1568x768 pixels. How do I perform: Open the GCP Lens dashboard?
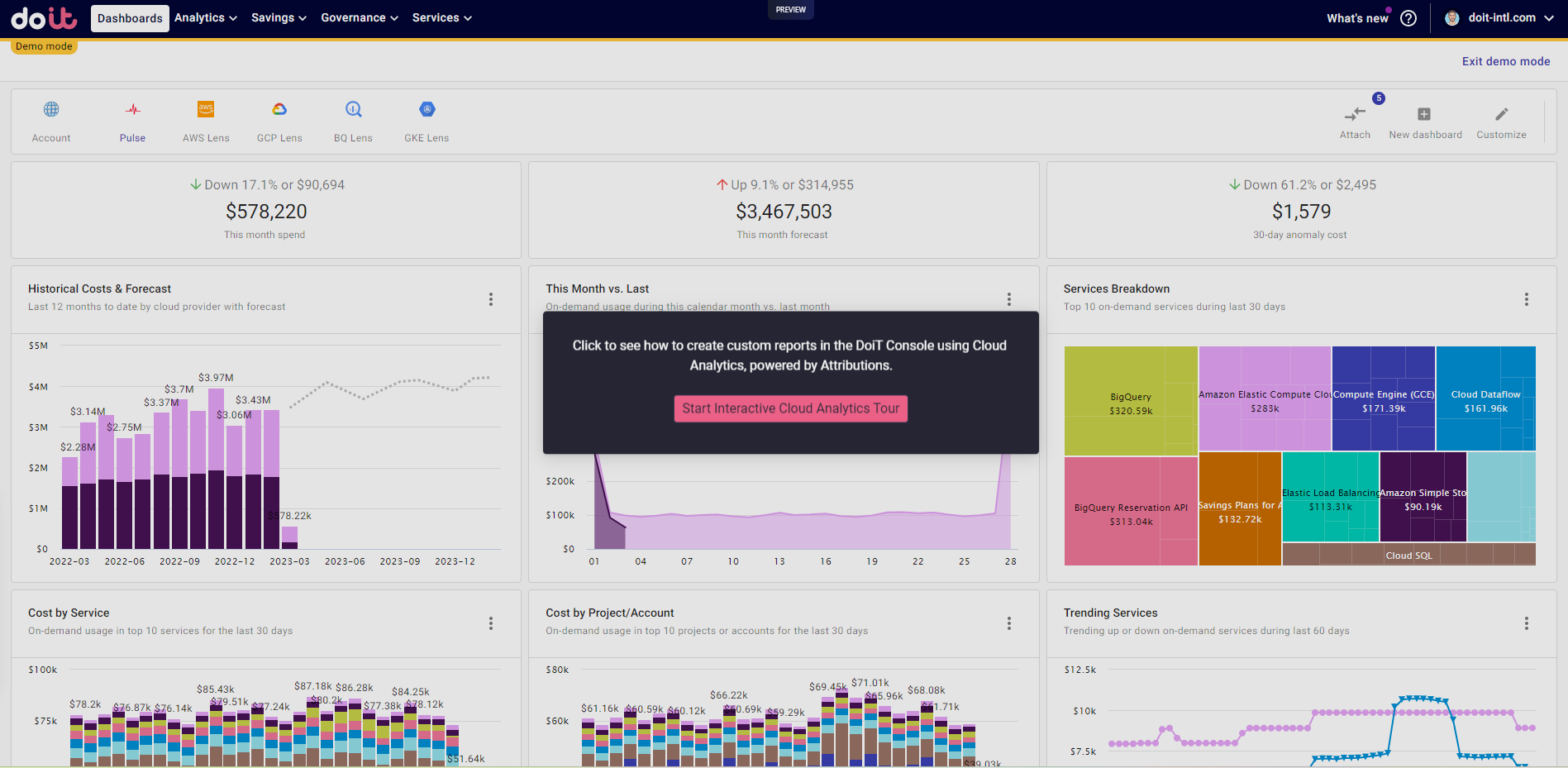point(279,109)
